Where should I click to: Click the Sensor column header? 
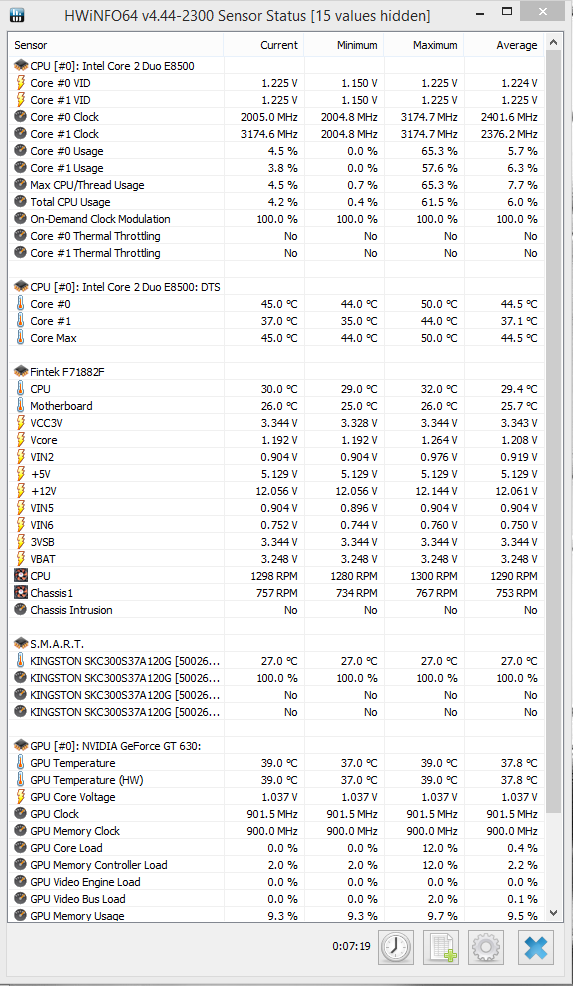[118, 45]
